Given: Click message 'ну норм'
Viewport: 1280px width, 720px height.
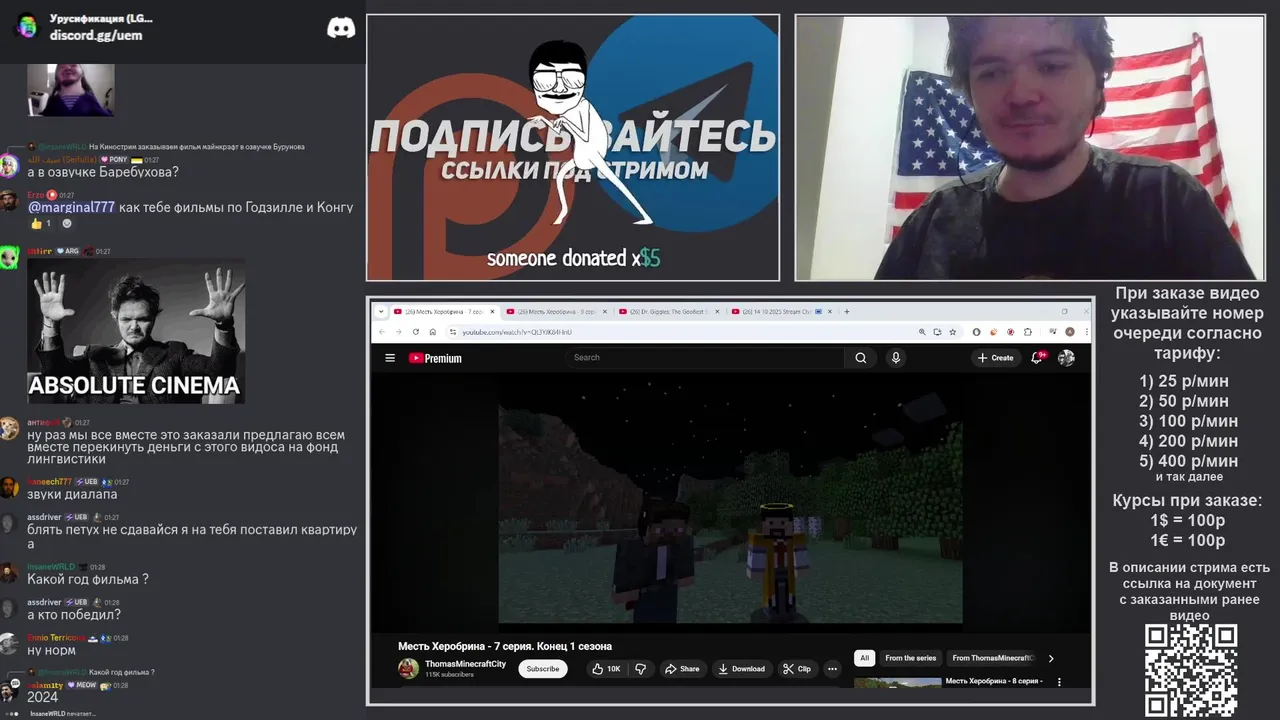Looking at the screenshot, I should pyautogui.click(x=49, y=650).
